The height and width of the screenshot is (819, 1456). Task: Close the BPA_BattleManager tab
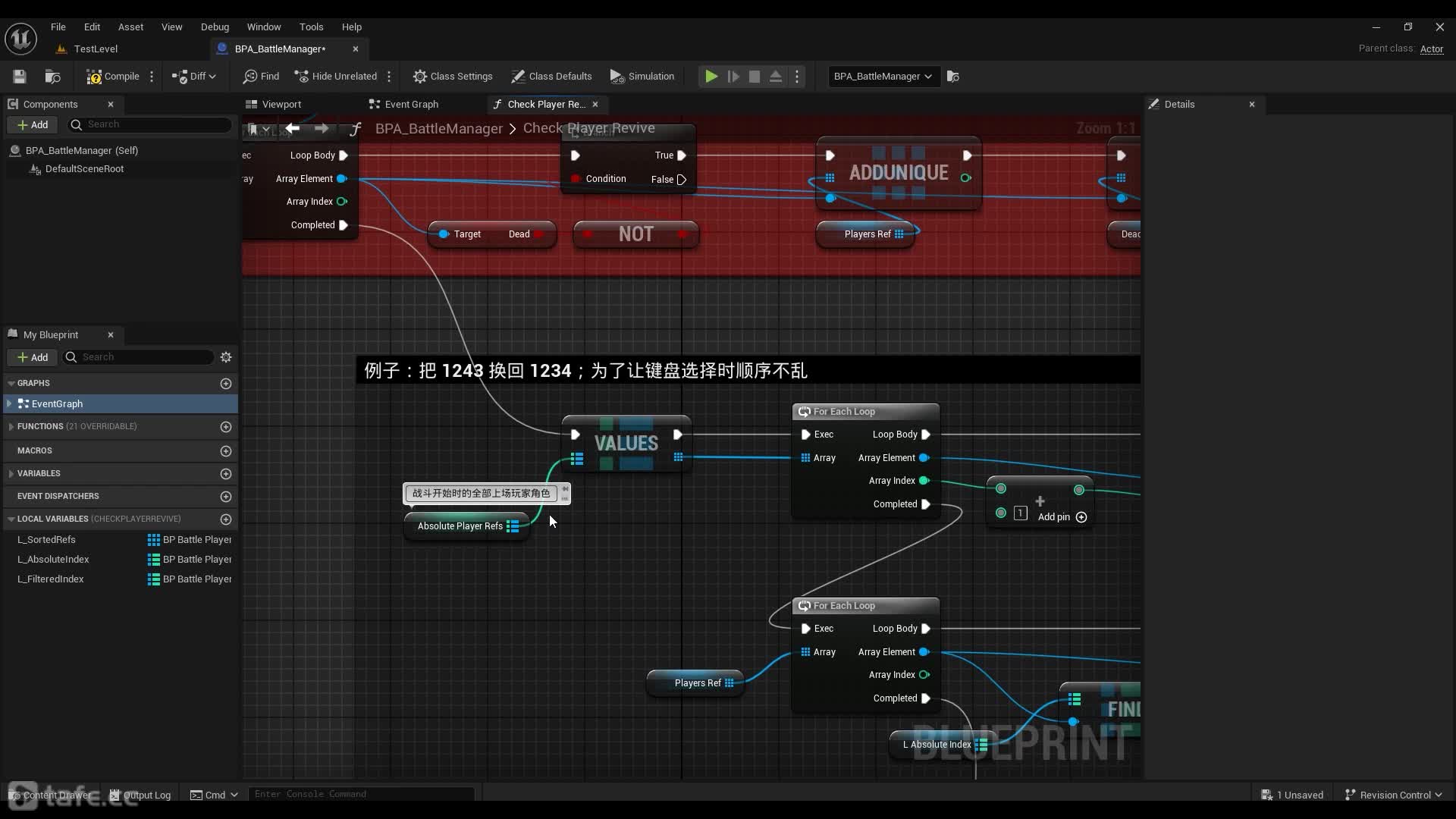click(x=356, y=49)
